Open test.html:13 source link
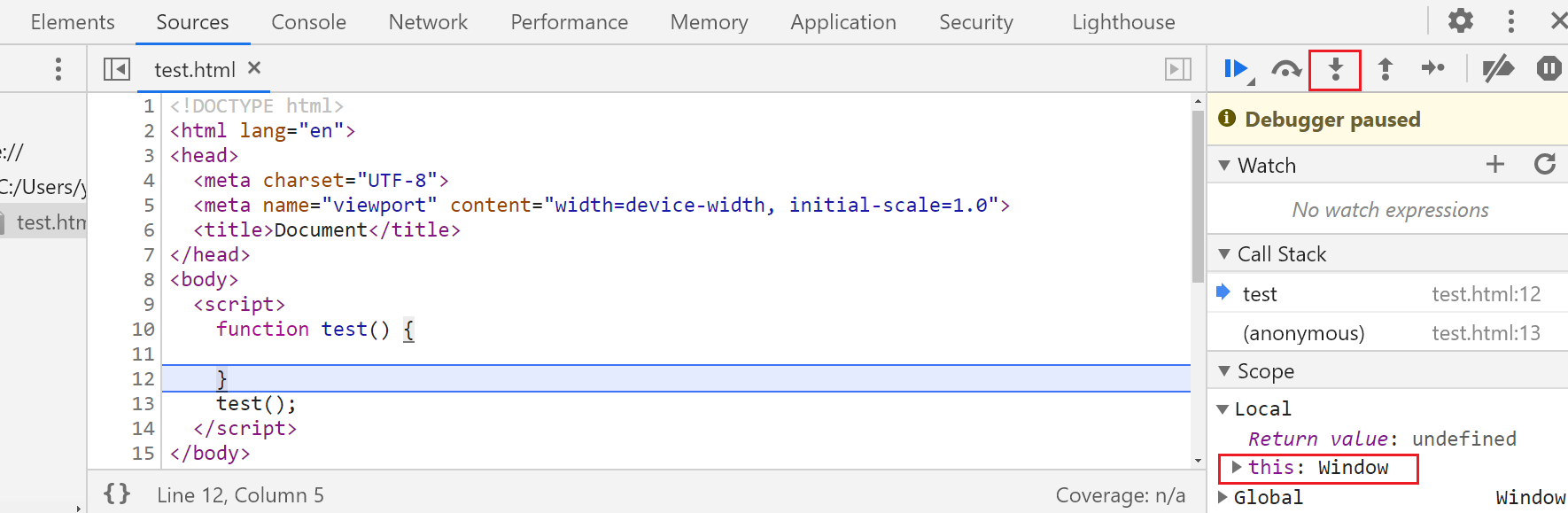This screenshot has height=513, width=1568. [x=1486, y=333]
